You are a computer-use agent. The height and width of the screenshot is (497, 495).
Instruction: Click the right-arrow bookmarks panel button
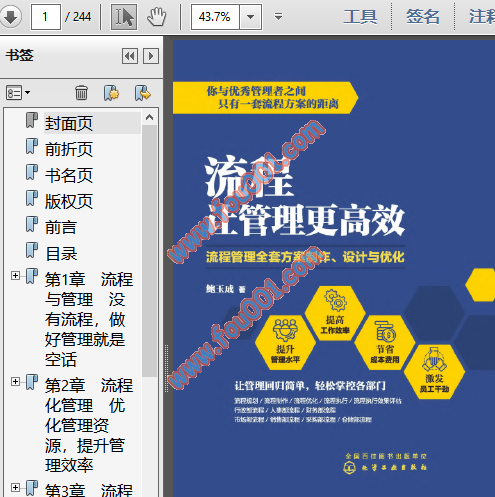pos(151,56)
